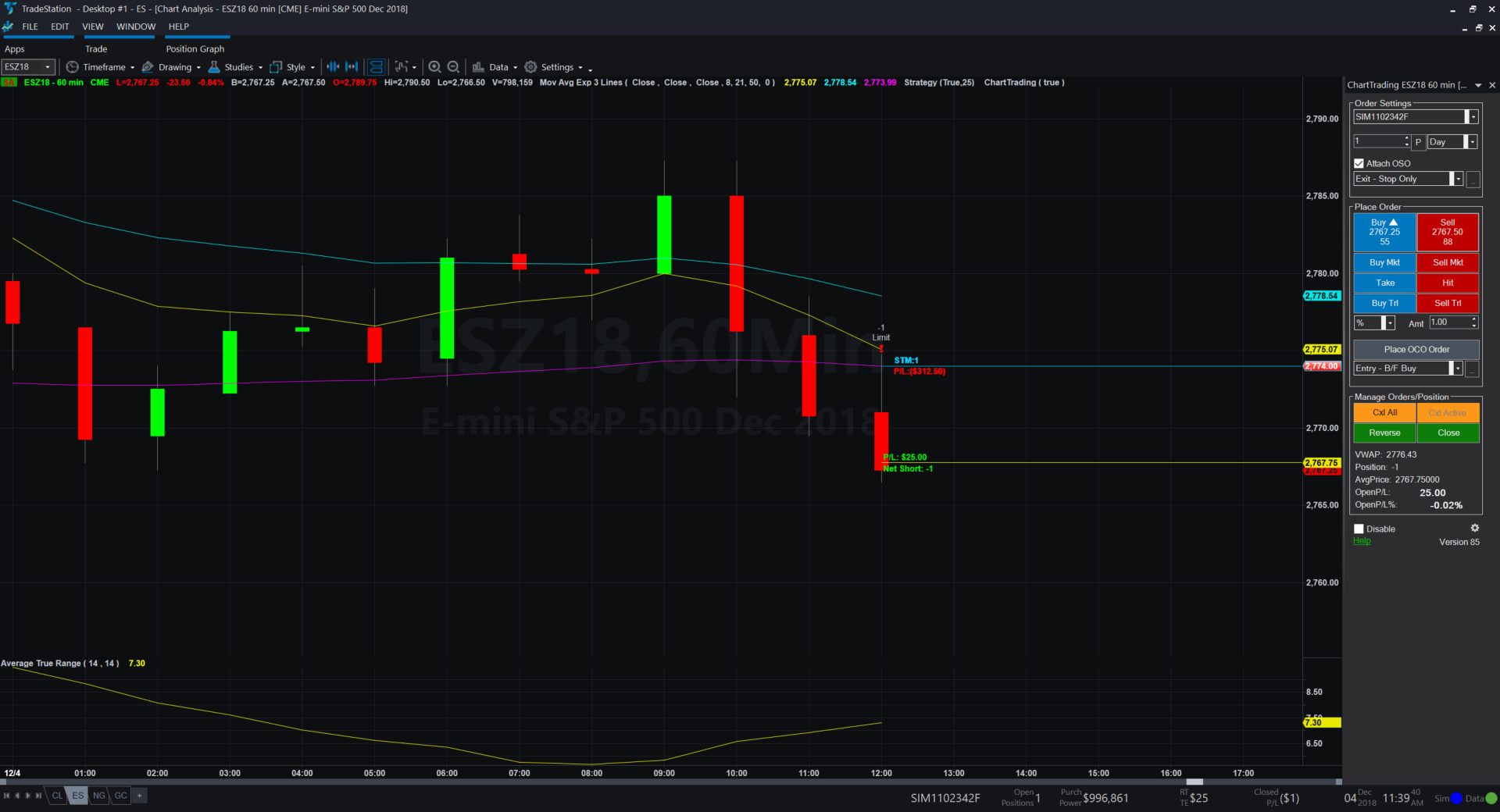Toggle the highlighted chart trading panel icon
This screenshot has height=812, width=1500.
376,67
